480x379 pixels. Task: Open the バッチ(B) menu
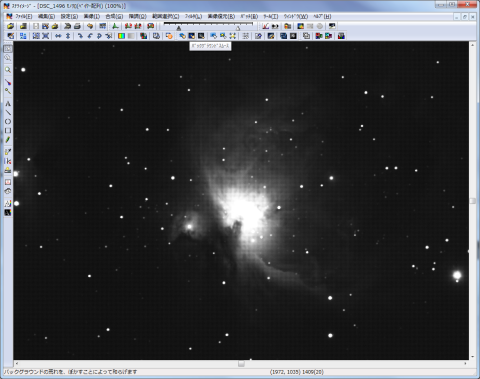coord(249,16)
